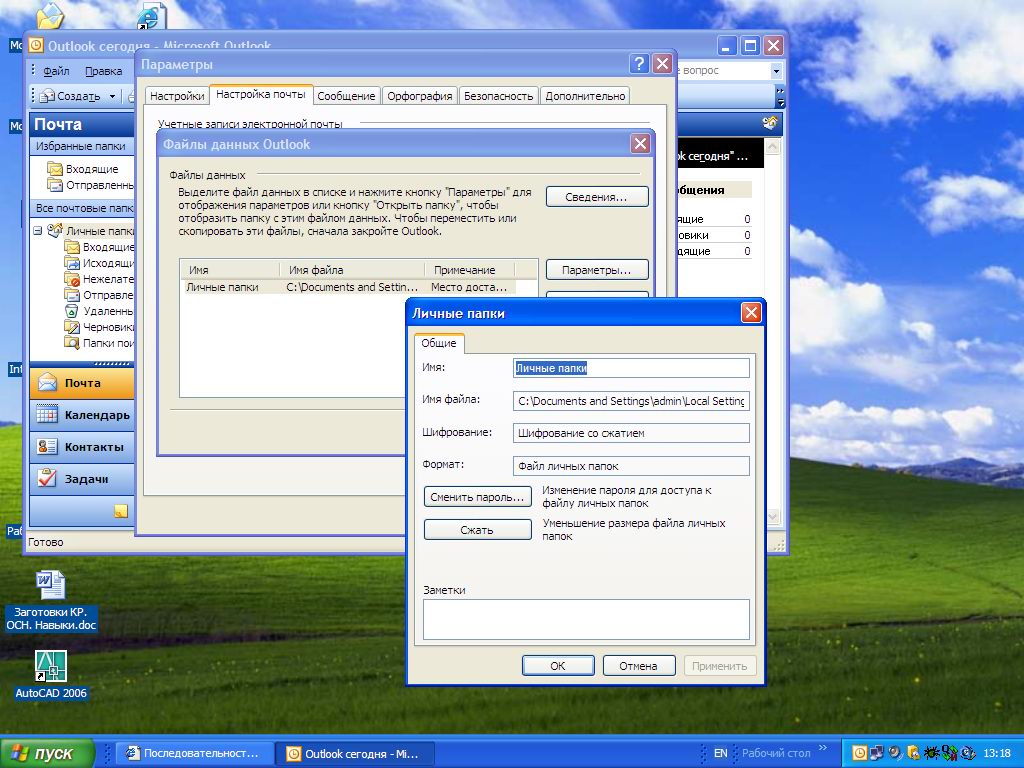Click the mail folder desktop icon at top
1024x768 pixels.
[50, 16]
